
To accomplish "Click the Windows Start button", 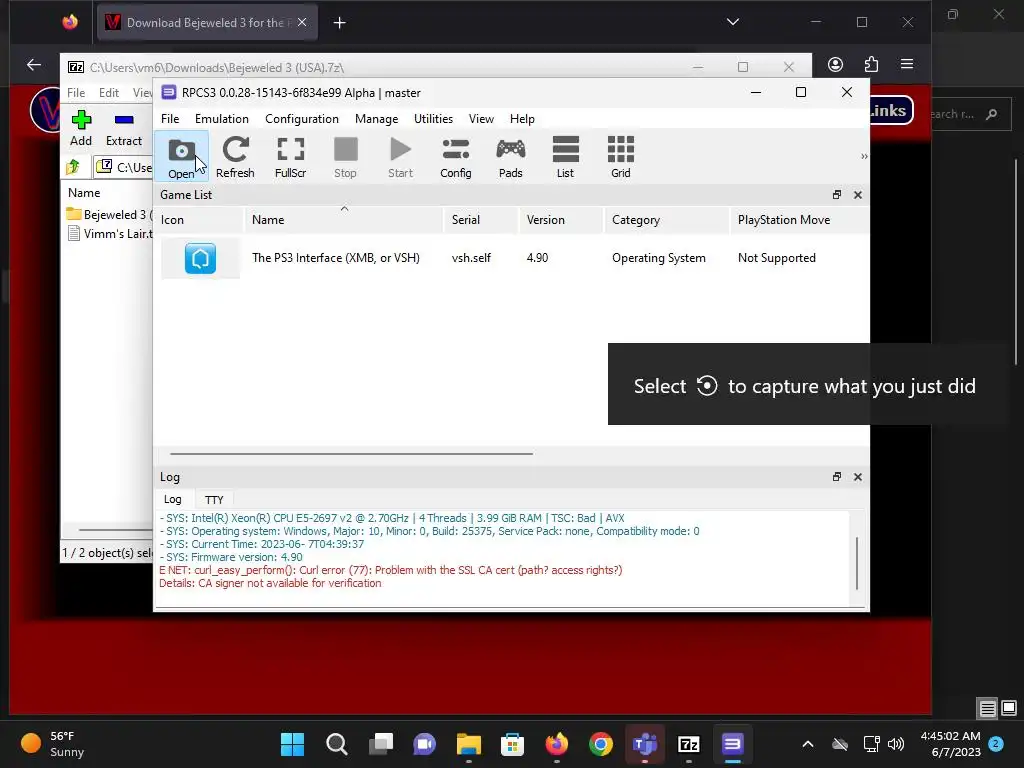I will point(292,744).
